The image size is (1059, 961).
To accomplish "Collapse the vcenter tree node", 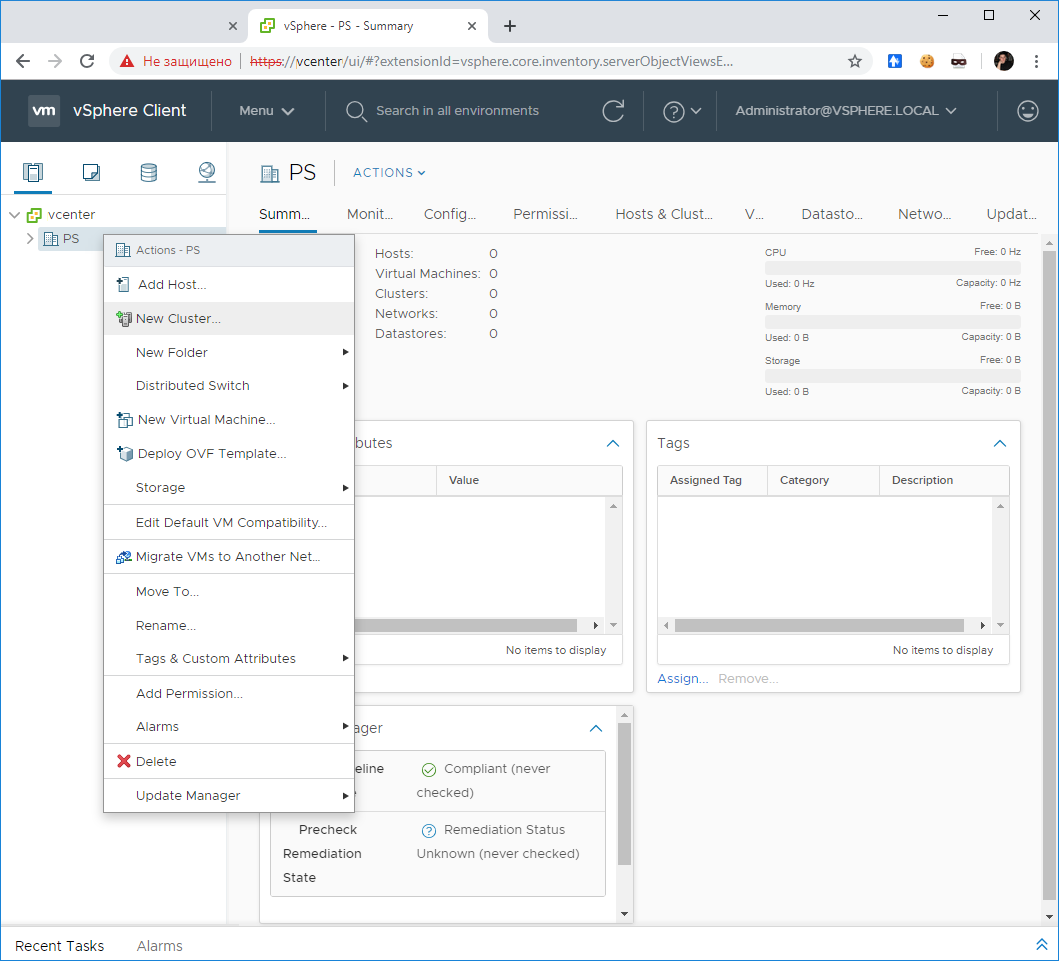I will [x=14, y=215].
